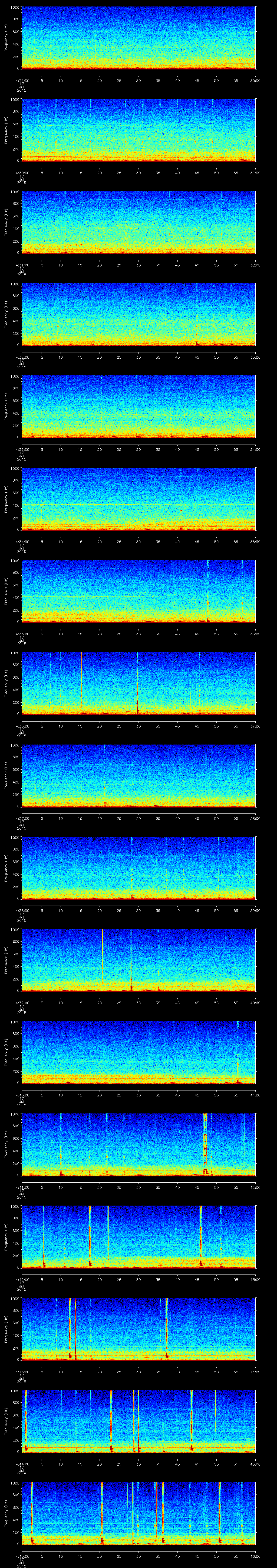Select the spectrogram panel starting at 4:34:00
Image resolution: width=277 pixels, height=1568 pixels.
(138, 499)
